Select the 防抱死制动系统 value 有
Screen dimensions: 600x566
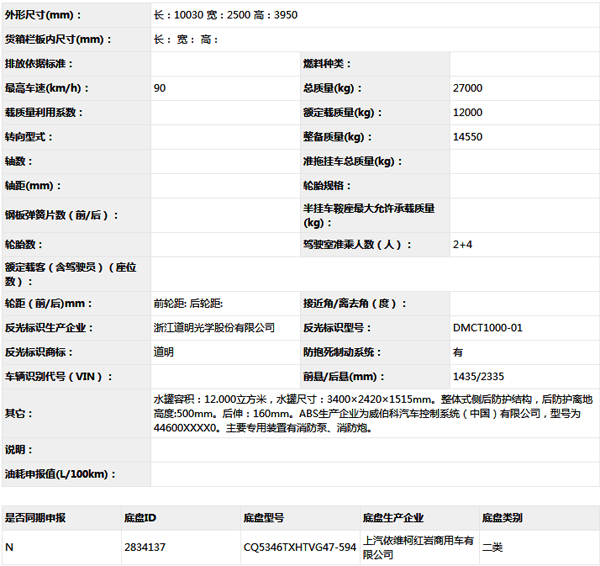458,352
